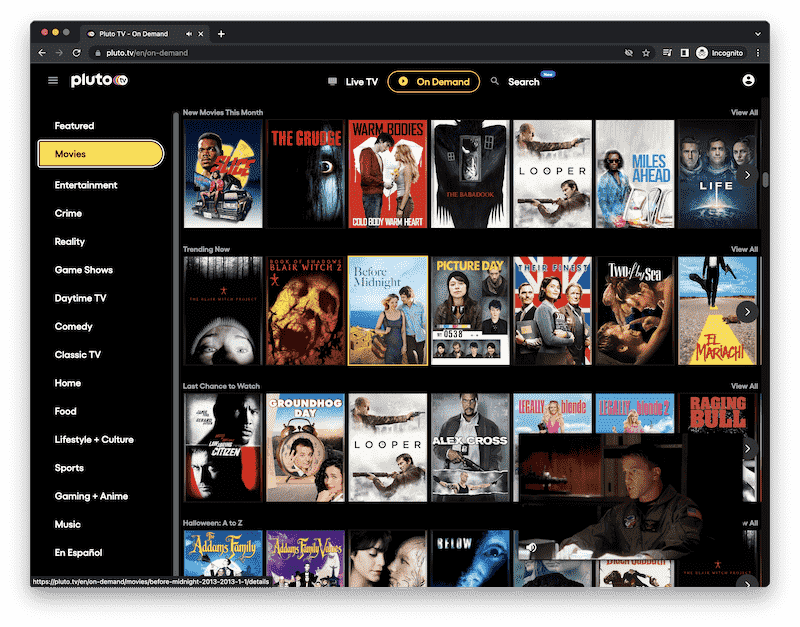Viewport: 800px width, 627px height.
Task: Open the media control icon in toolbar
Action: (x=667, y=53)
